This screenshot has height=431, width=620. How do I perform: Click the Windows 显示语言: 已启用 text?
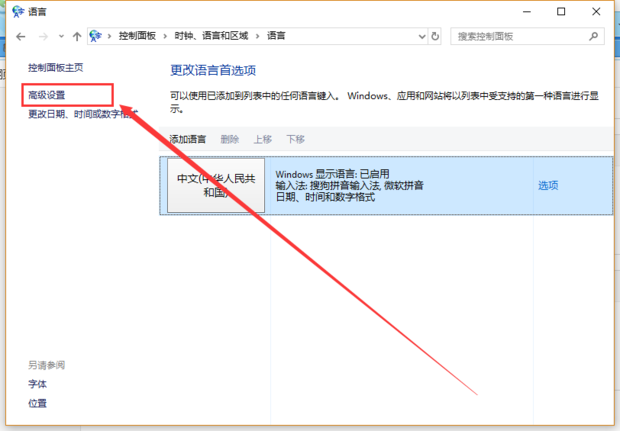(332, 174)
